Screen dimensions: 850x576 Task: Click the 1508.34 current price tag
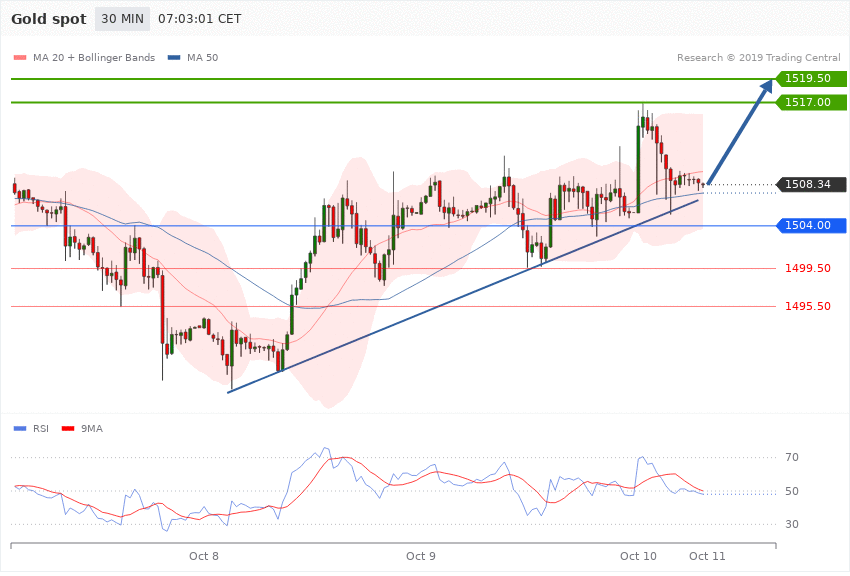pyautogui.click(x=811, y=184)
